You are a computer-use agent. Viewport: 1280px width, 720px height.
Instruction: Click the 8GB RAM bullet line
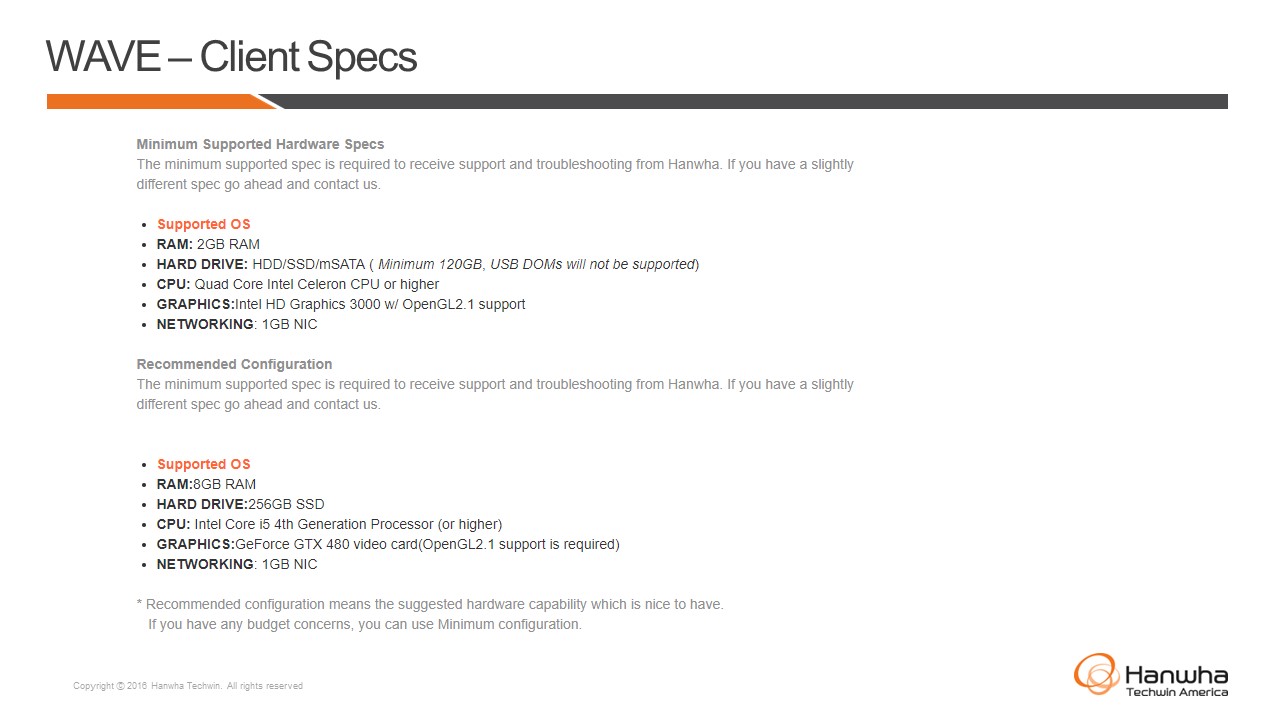(206, 484)
